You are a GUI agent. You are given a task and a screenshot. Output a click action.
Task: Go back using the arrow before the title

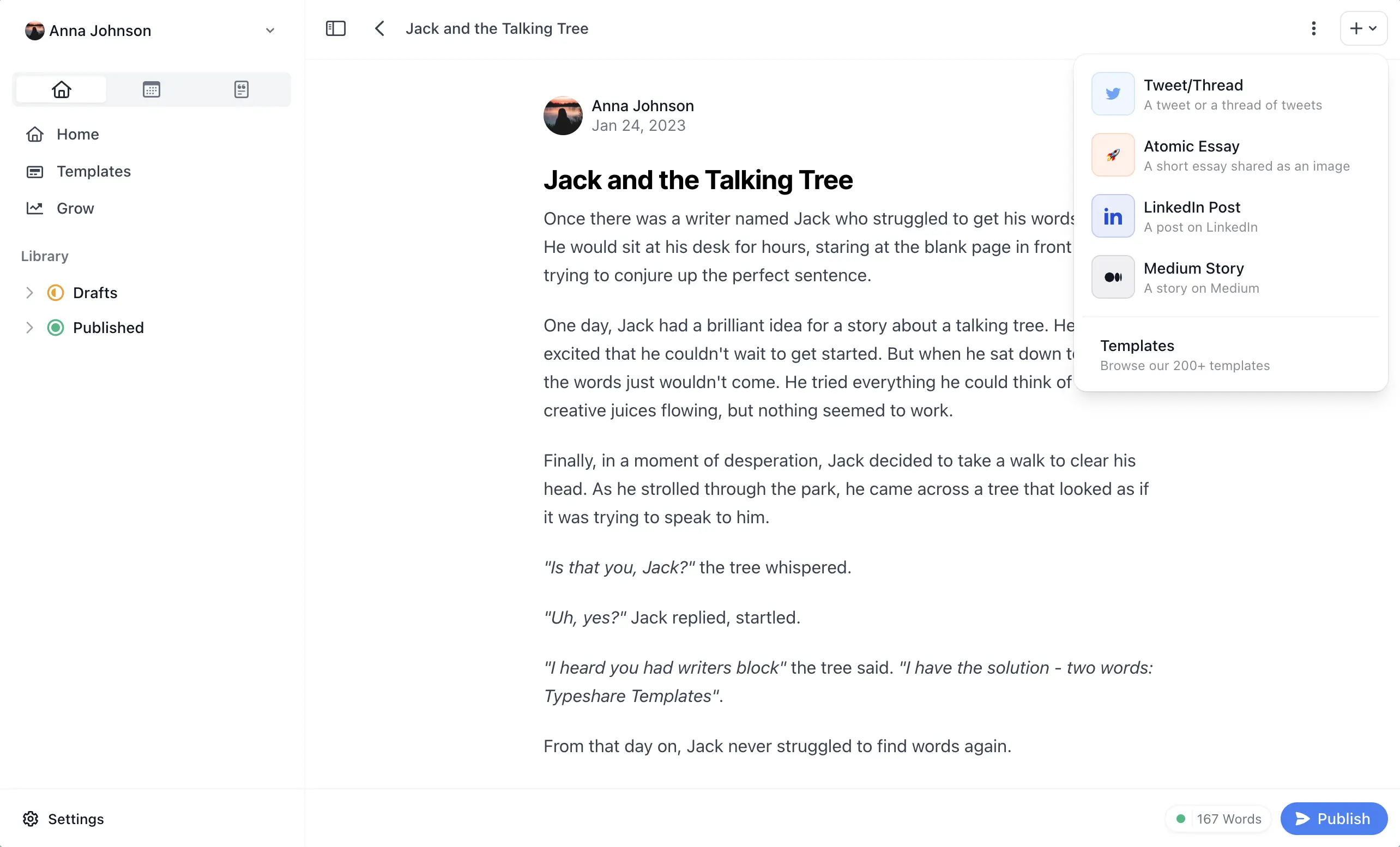click(379, 28)
